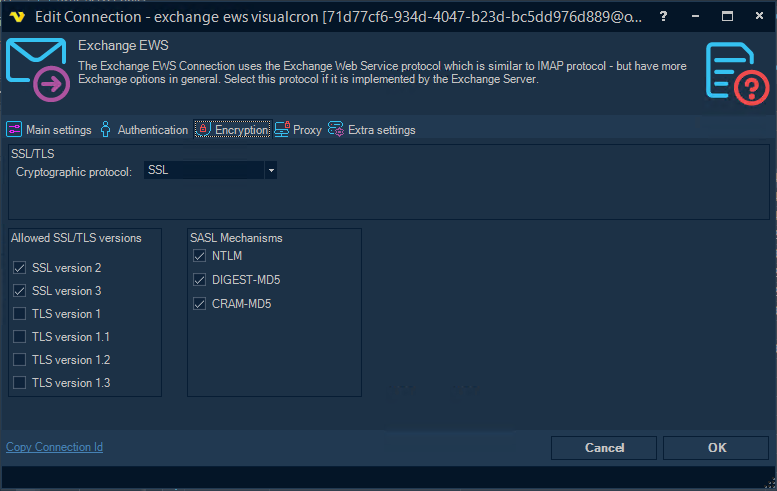Click the Authentication tab icon
The height and width of the screenshot is (491, 777).
[106, 130]
